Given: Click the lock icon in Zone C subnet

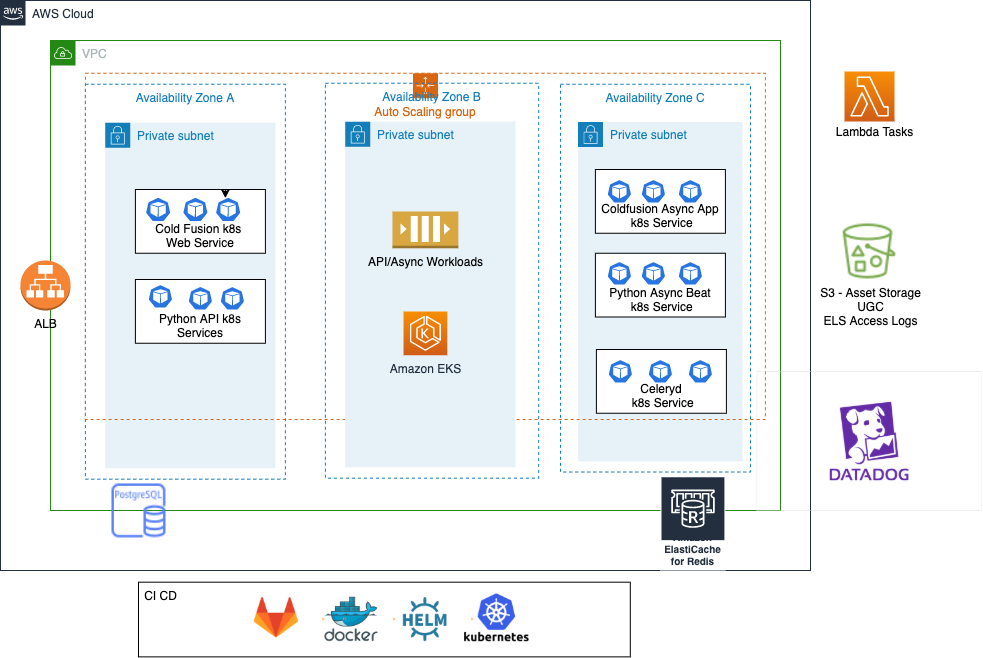Looking at the screenshot, I should coord(591,135).
